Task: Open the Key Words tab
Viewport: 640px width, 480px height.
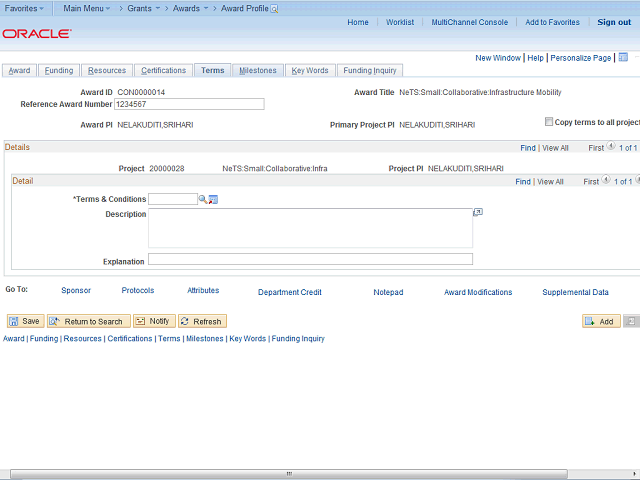Action: coord(310,70)
